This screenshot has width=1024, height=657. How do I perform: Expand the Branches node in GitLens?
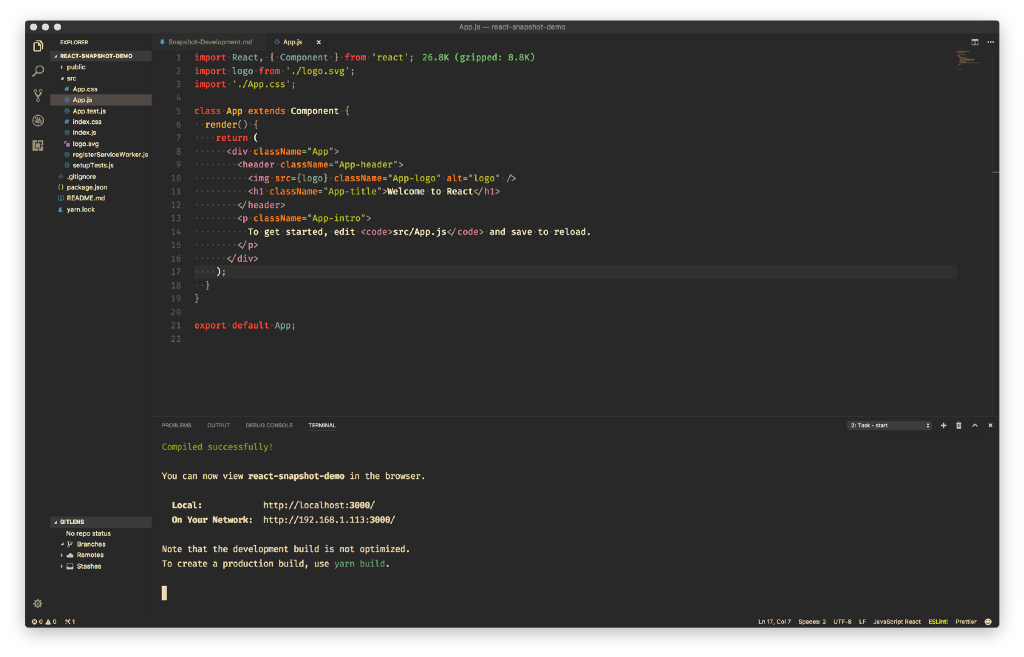pyautogui.click(x=90, y=544)
